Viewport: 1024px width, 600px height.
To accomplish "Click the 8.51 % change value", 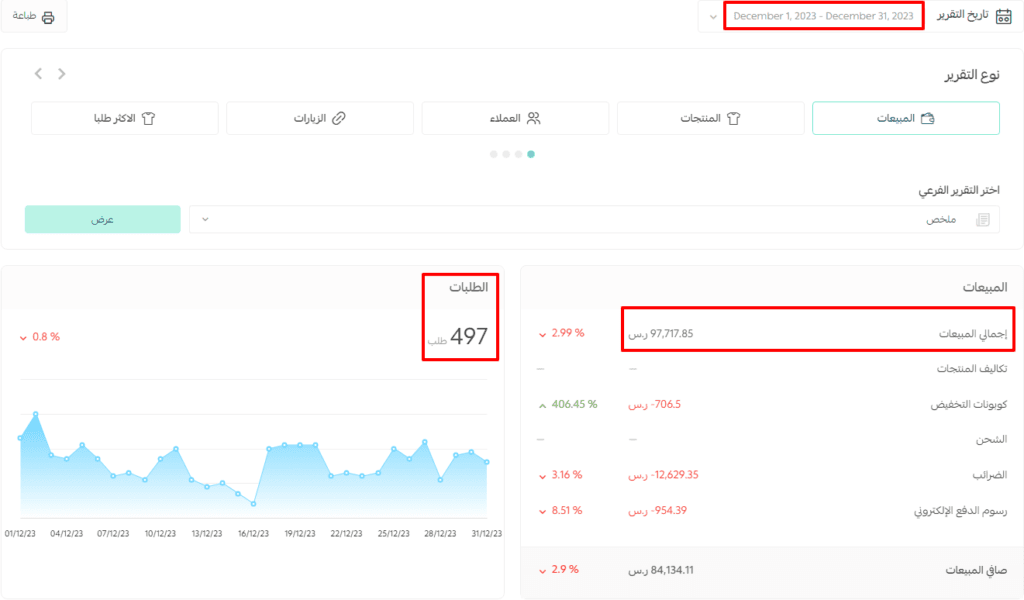I will tap(567, 511).
